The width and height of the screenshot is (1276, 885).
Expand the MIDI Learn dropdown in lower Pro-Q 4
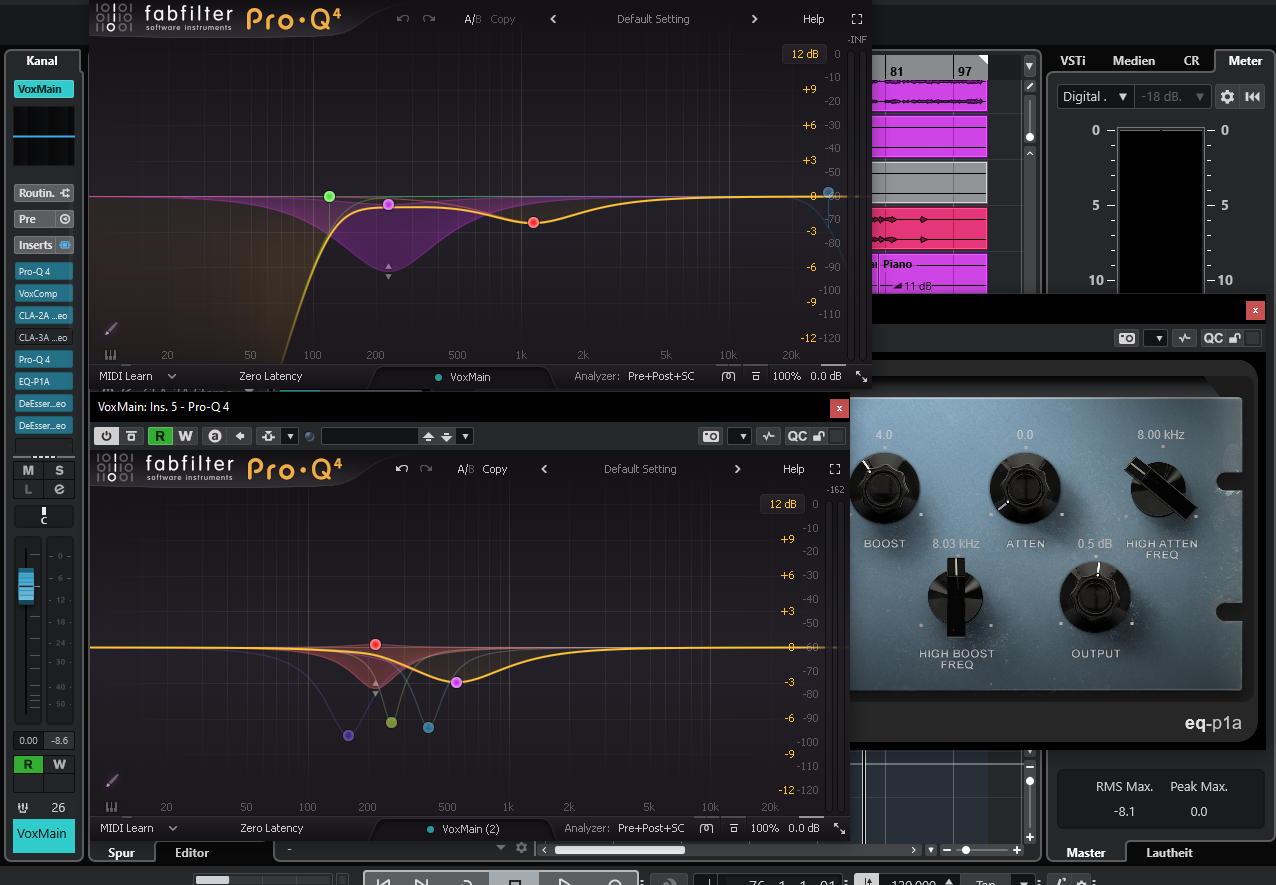coord(172,828)
